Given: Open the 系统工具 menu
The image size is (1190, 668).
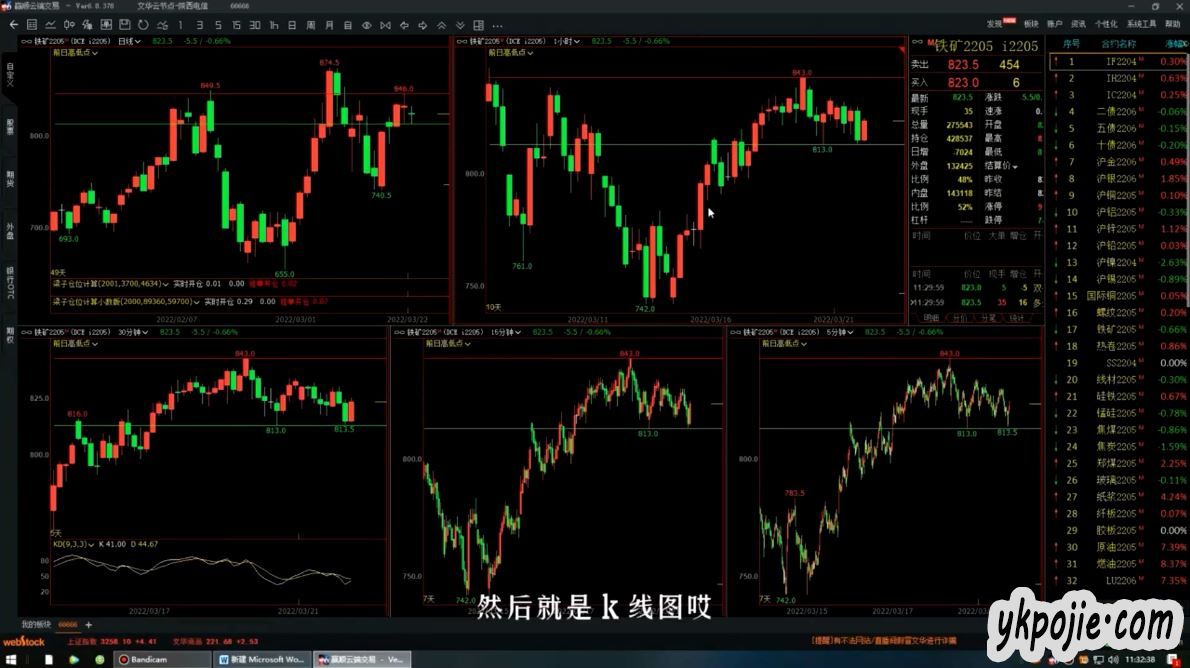Looking at the screenshot, I should [1141, 23].
